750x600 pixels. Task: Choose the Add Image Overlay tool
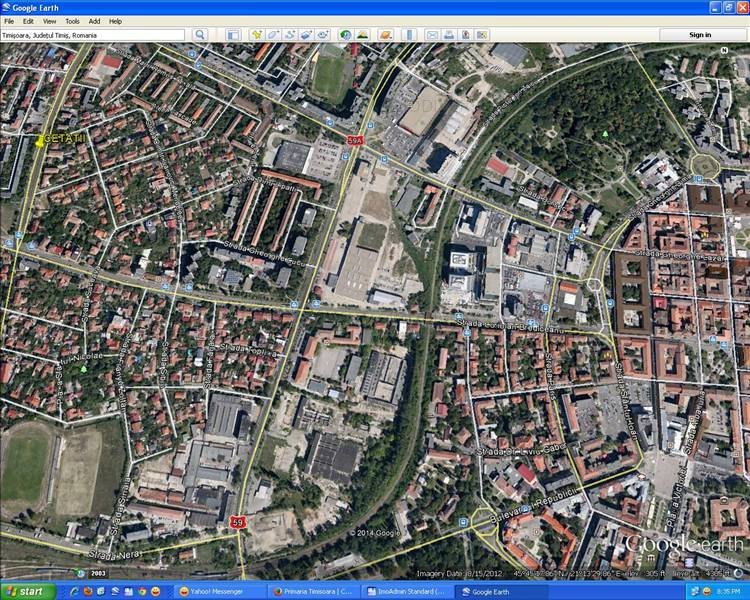coord(306,35)
